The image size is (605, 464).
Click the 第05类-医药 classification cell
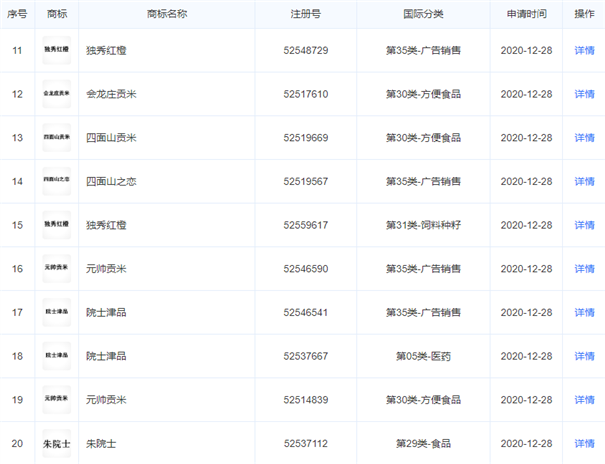coord(422,356)
